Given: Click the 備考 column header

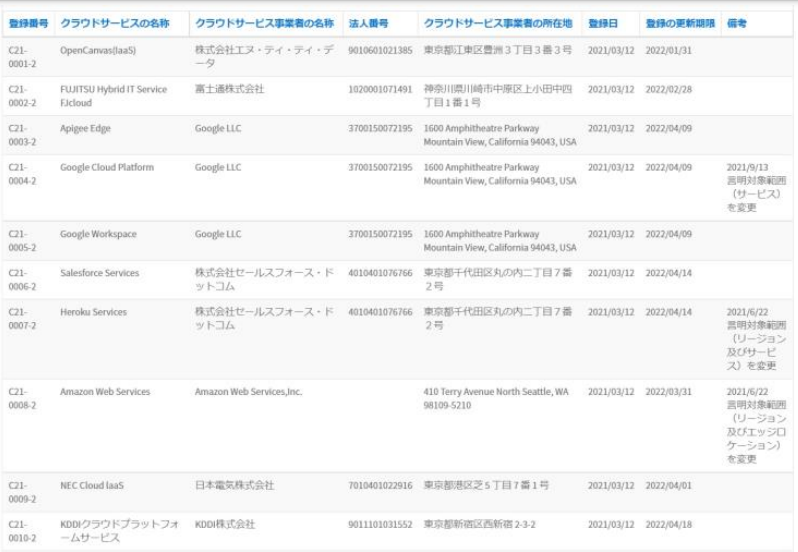Looking at the screenshot, I should coord(736,23).
